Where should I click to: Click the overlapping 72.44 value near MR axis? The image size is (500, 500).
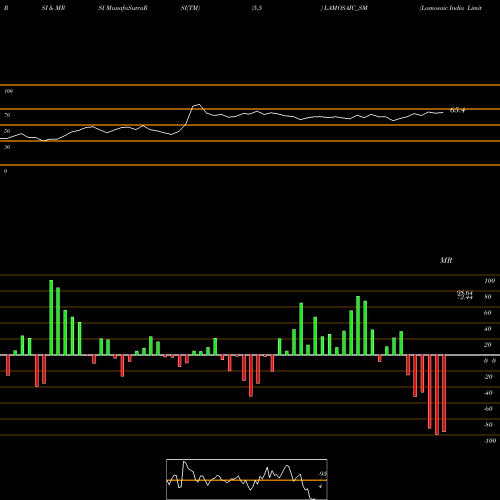465,298
